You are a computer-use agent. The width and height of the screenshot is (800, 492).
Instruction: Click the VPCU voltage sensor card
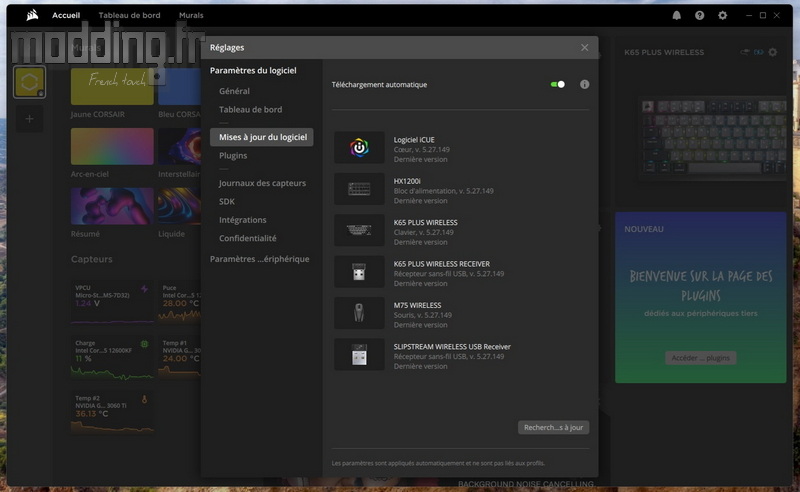pyautogui.click(x=112, y=302)
